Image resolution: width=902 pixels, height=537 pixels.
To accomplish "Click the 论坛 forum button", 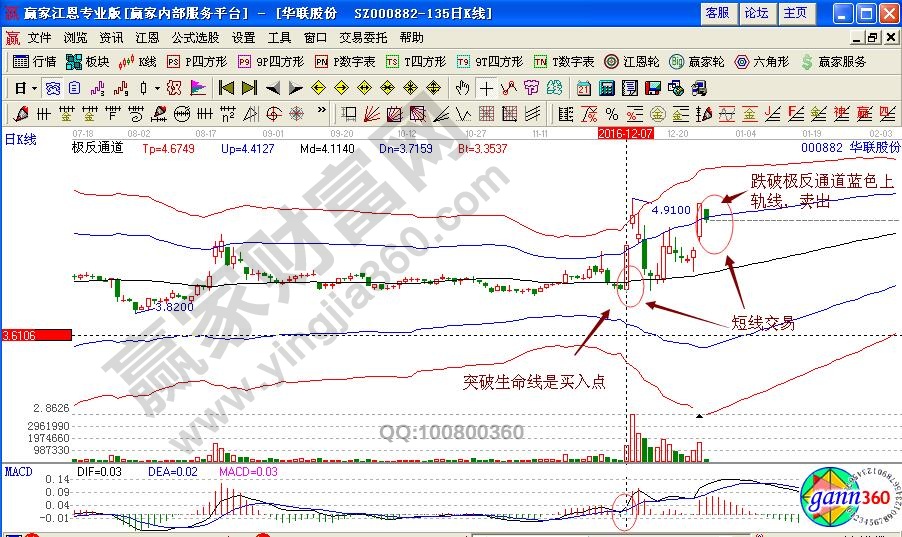I will (756, 13).
